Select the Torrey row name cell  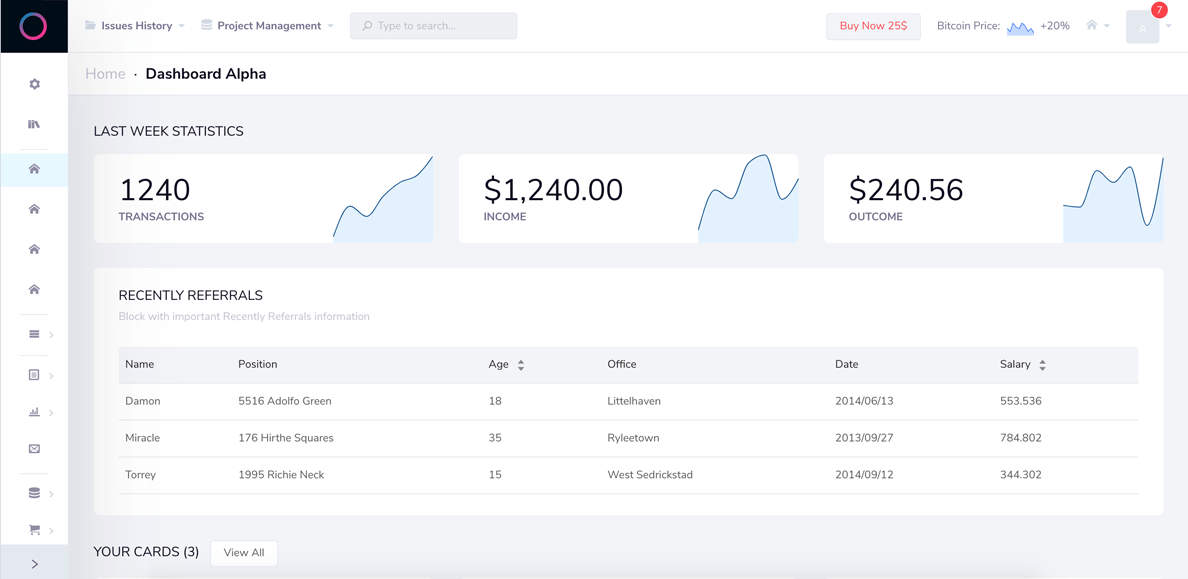pyautogui.click(x=140, y=474)
